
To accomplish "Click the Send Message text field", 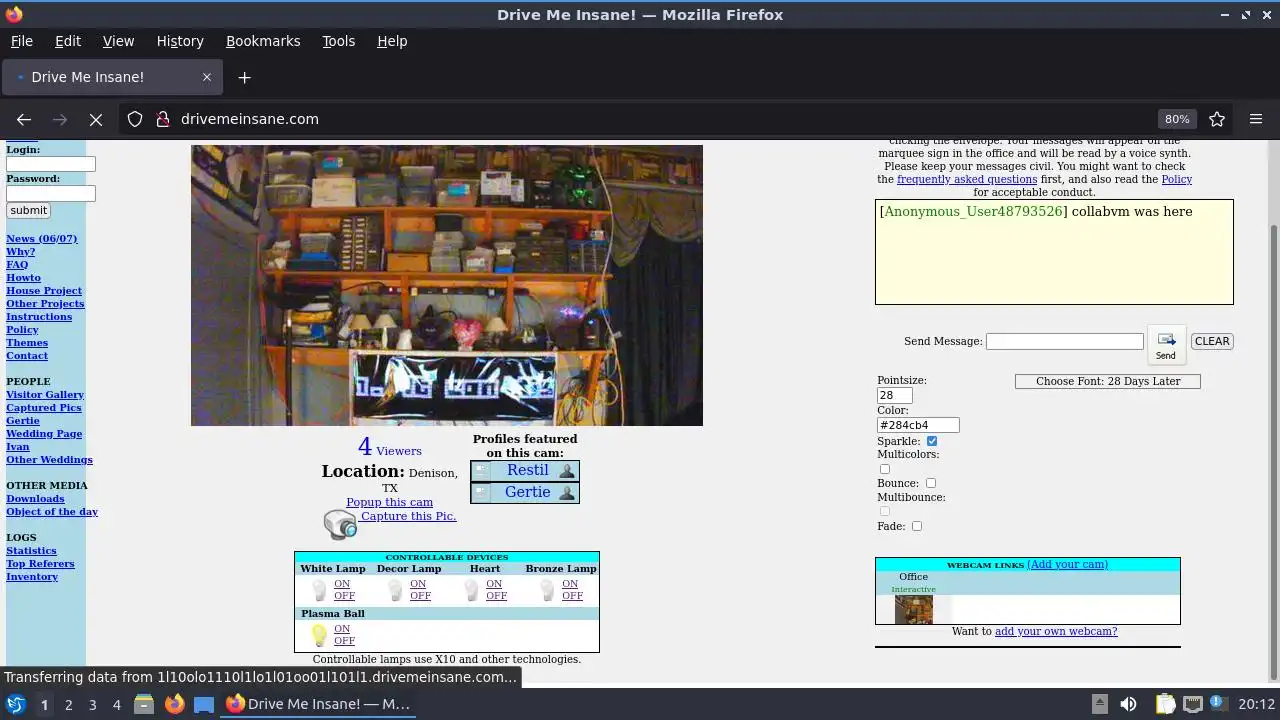I will pyautogui.click(x=1065, y=341).
